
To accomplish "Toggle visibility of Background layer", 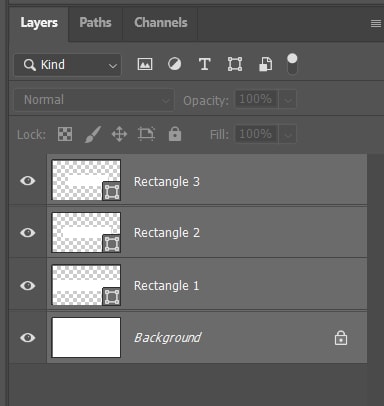I will pyautogui.click(x=28, y=338).
